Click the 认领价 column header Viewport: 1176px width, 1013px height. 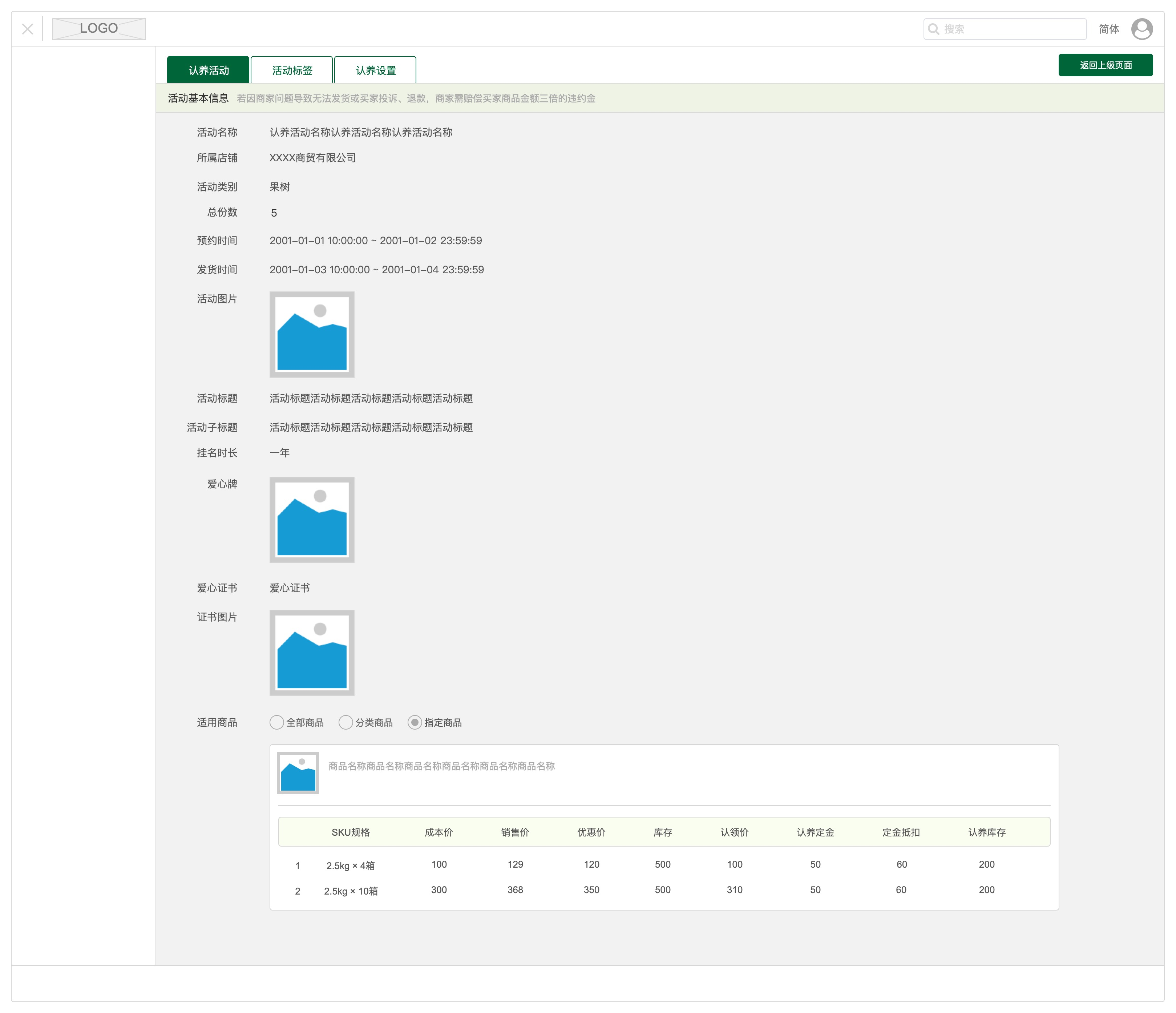click(x=735, y=832)
